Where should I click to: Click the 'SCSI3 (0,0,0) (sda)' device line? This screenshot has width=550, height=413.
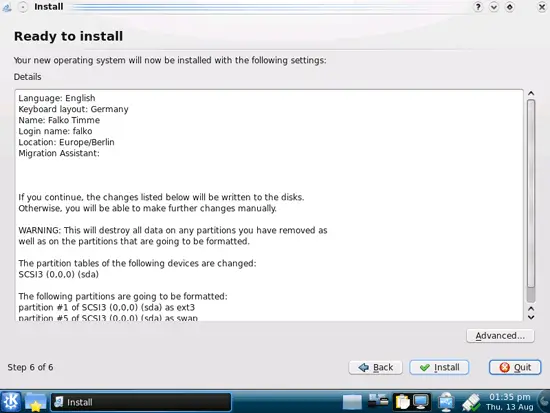click(58, 274)
